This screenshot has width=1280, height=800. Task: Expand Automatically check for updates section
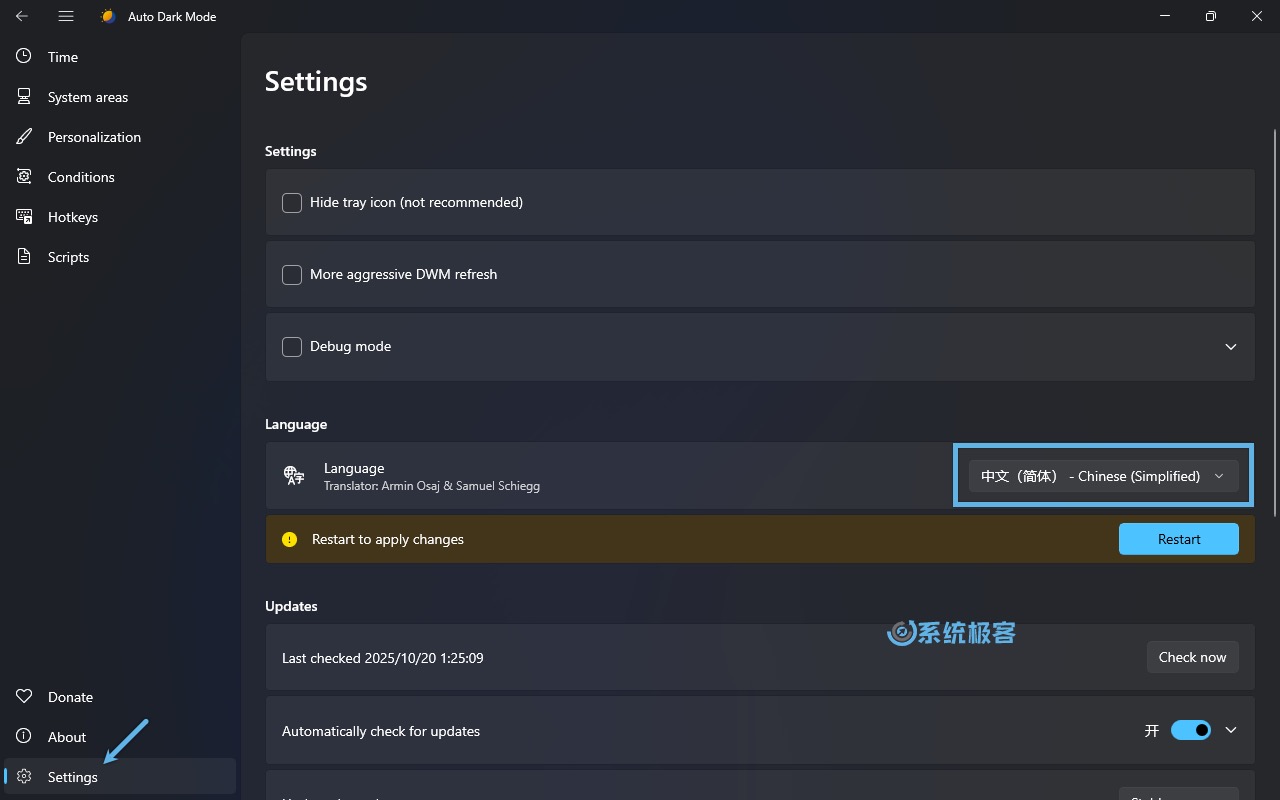click(1230, 730)
